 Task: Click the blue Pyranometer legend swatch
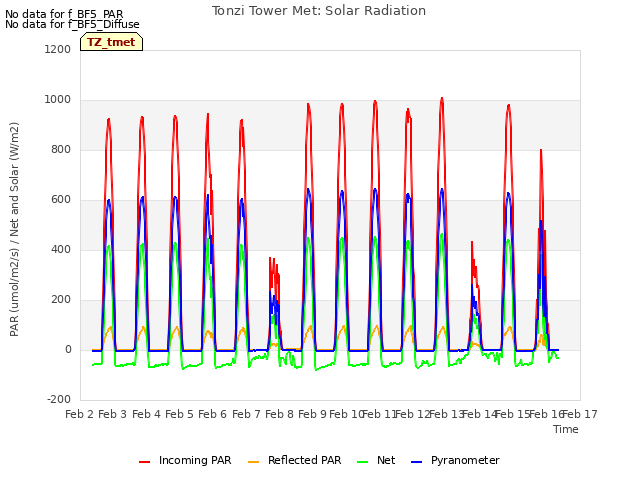point(417,462)
